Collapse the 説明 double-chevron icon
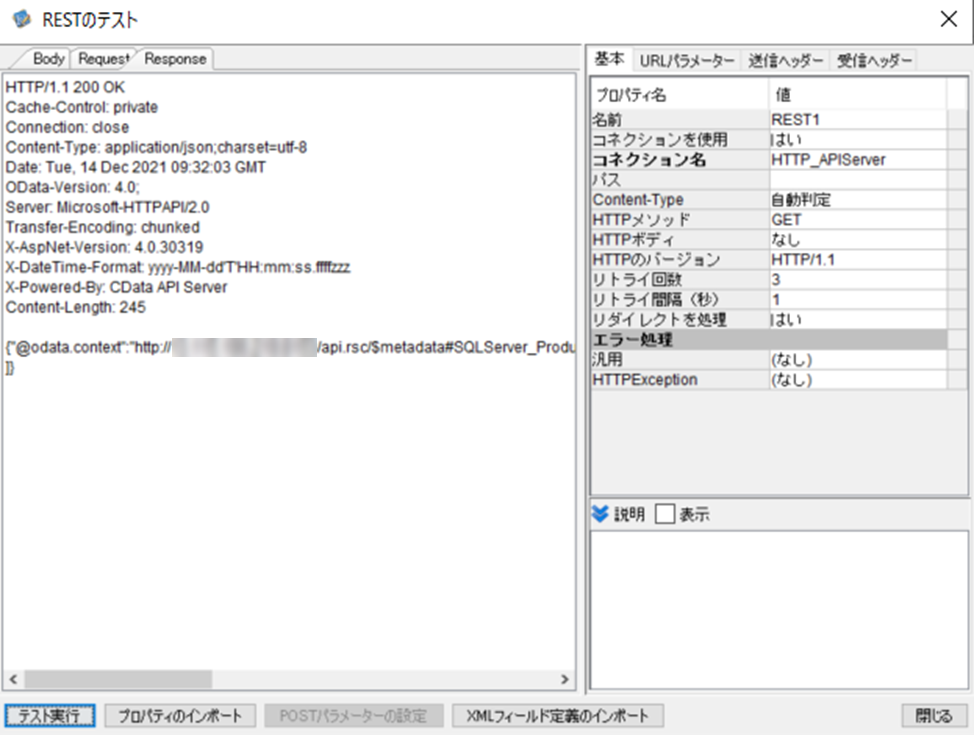The width and height of the screenshot is (974, 735). 600,514
